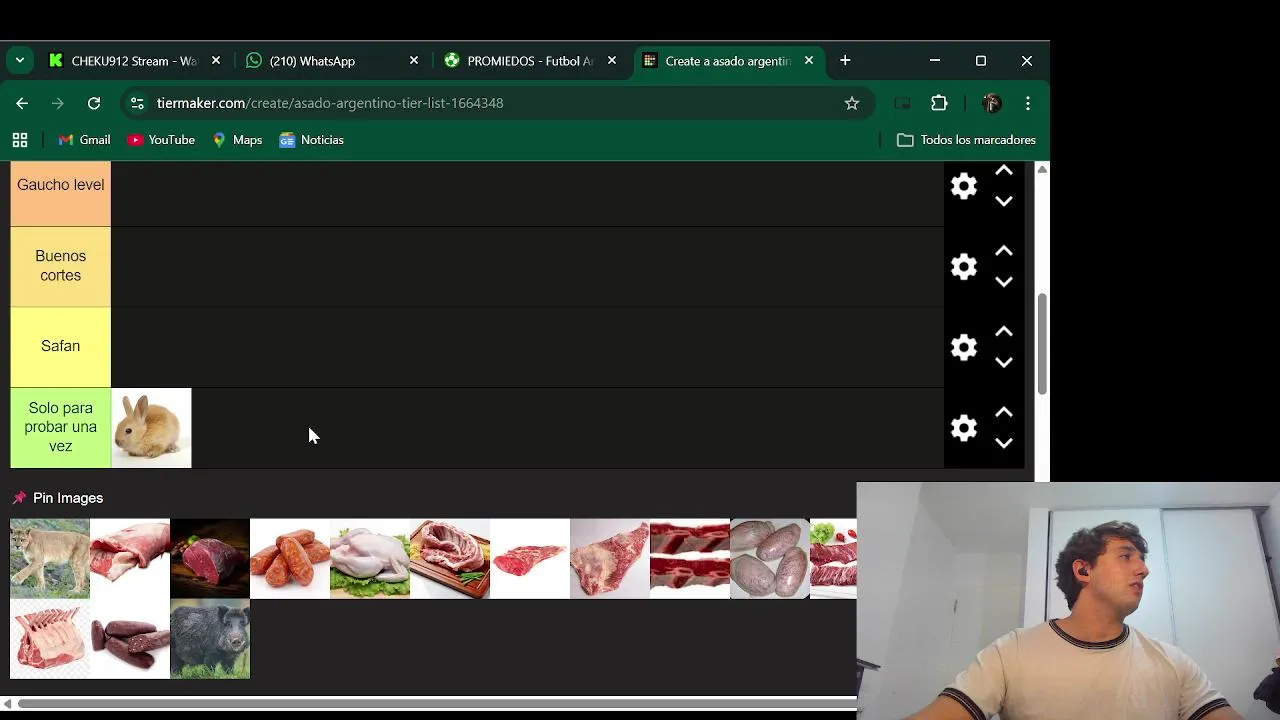Open the Gmail bookmark

pos(84,140)
